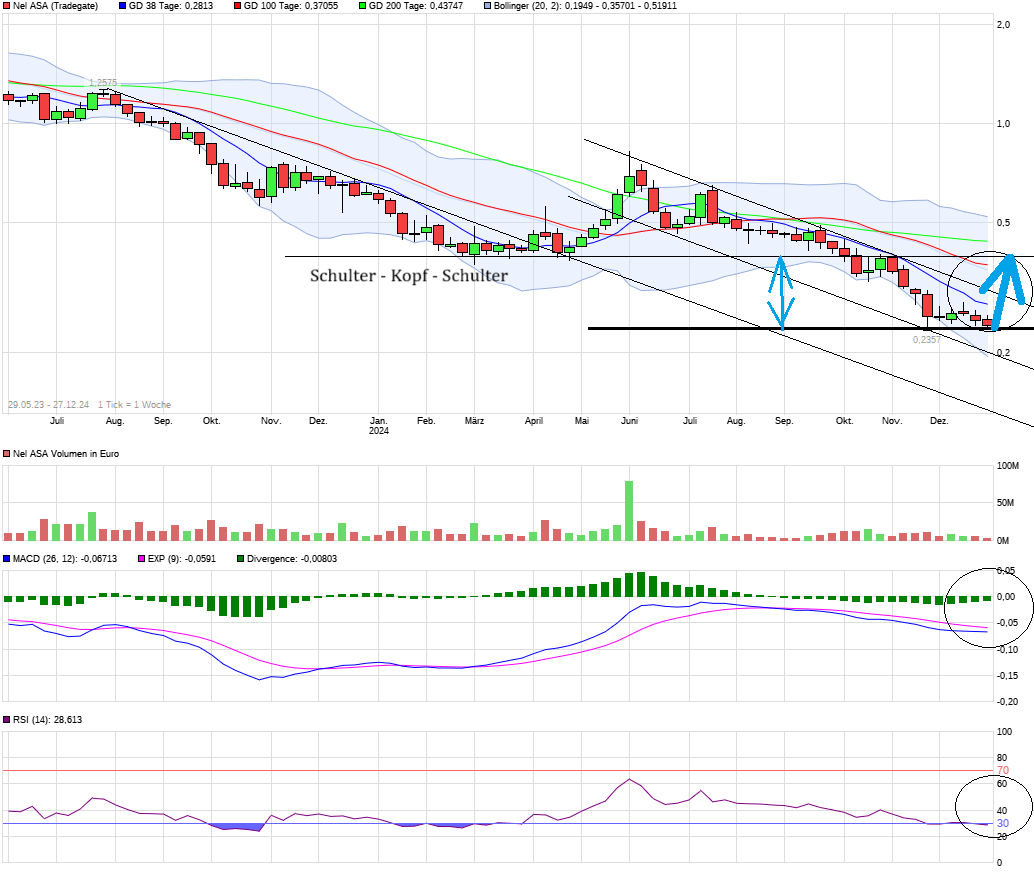
Task: Click the tallest green June volume bar
Action: (x=629, y=511)
